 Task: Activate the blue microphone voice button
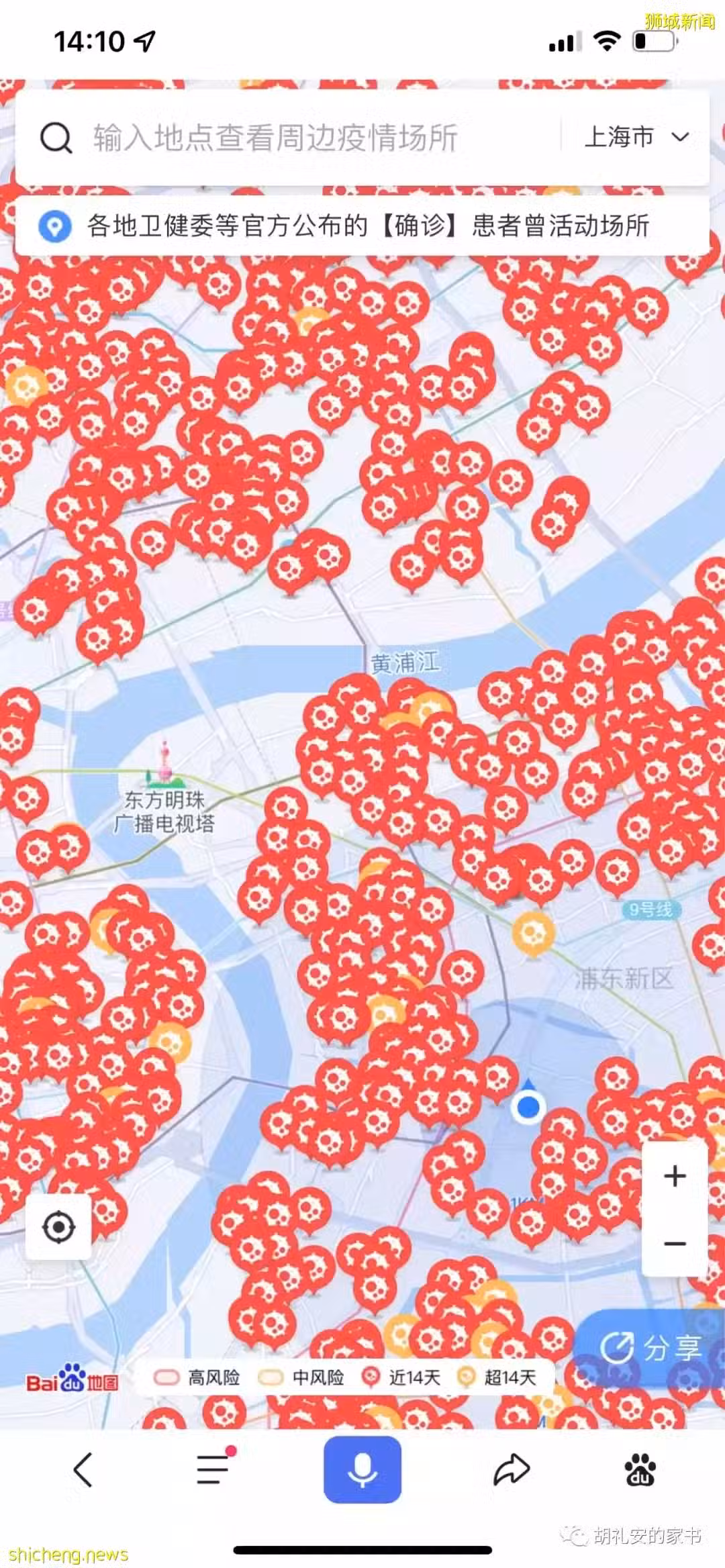tap(362, 1469)
